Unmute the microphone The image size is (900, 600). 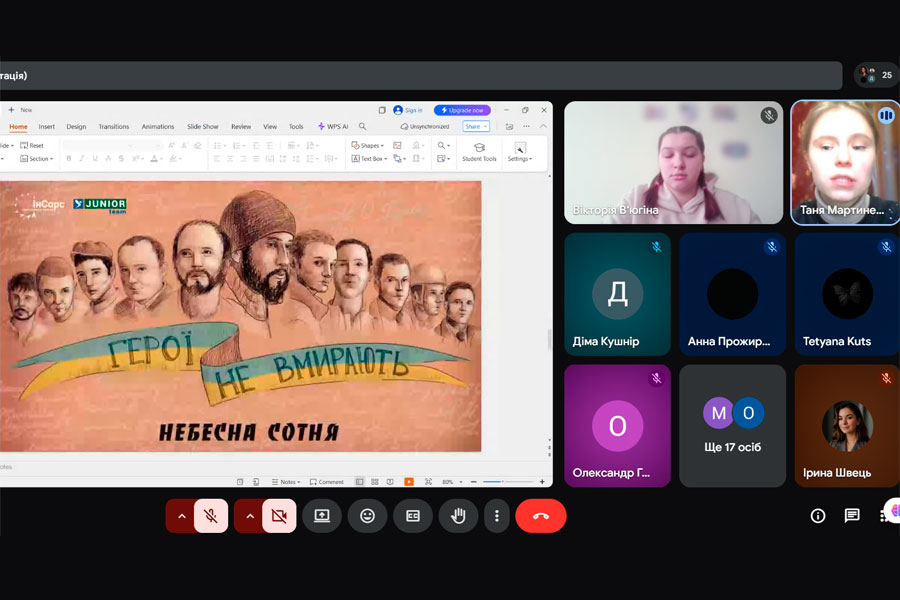click(211, 516)
